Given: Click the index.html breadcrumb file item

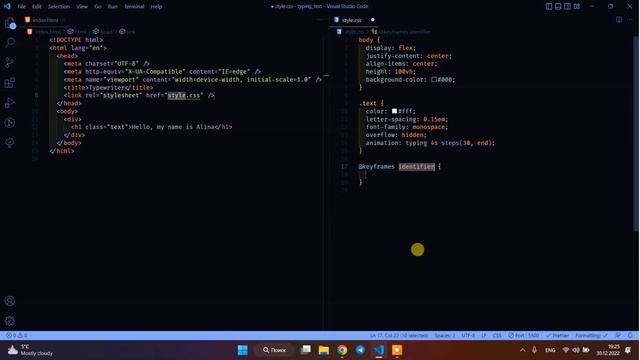Looking at the screenshot, I should [x=44, y=31].
